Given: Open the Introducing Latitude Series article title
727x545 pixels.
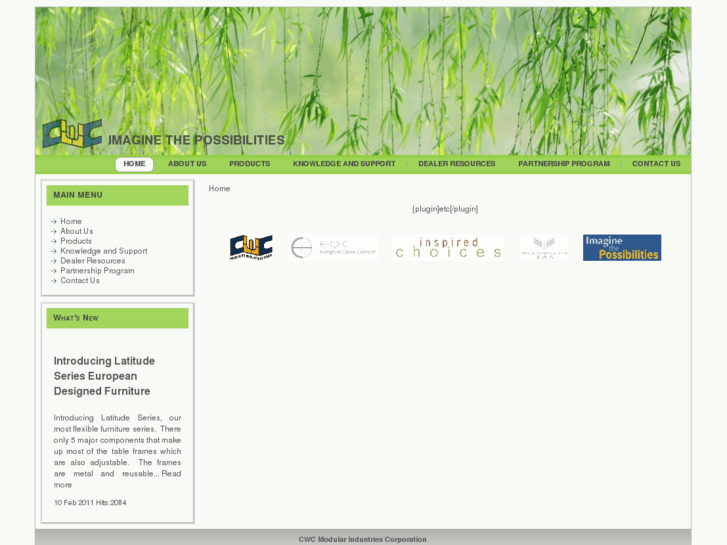Looking at the screenshot, I should 104,376.
